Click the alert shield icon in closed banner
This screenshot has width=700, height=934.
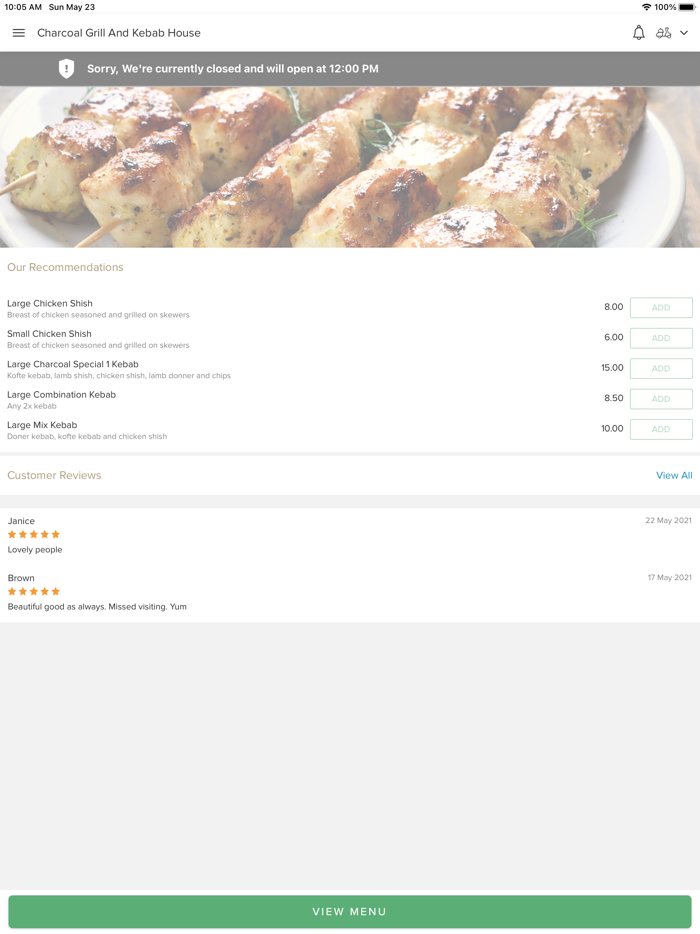tap(66, 69)
